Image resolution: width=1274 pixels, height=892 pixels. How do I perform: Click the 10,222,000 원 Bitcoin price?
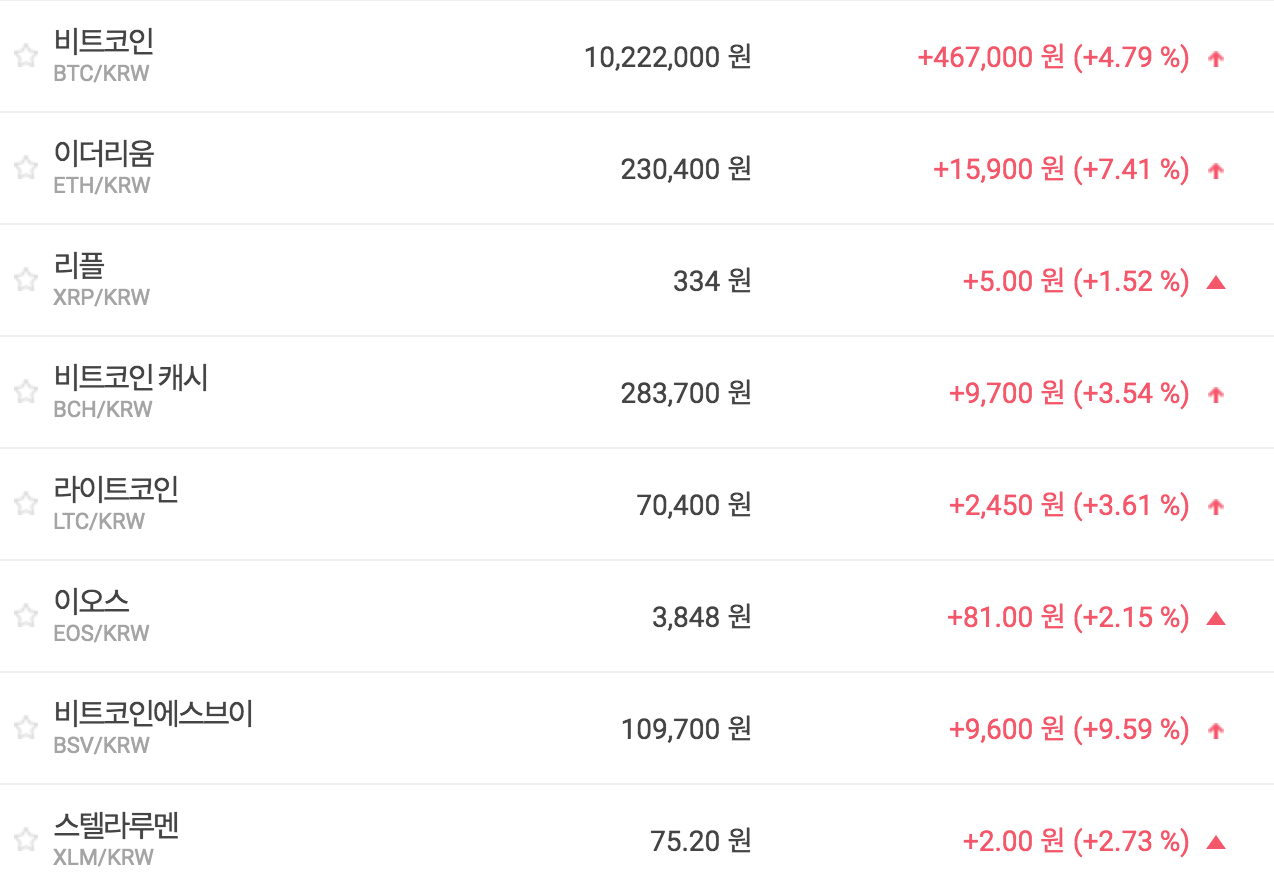[x=667, y=58]
